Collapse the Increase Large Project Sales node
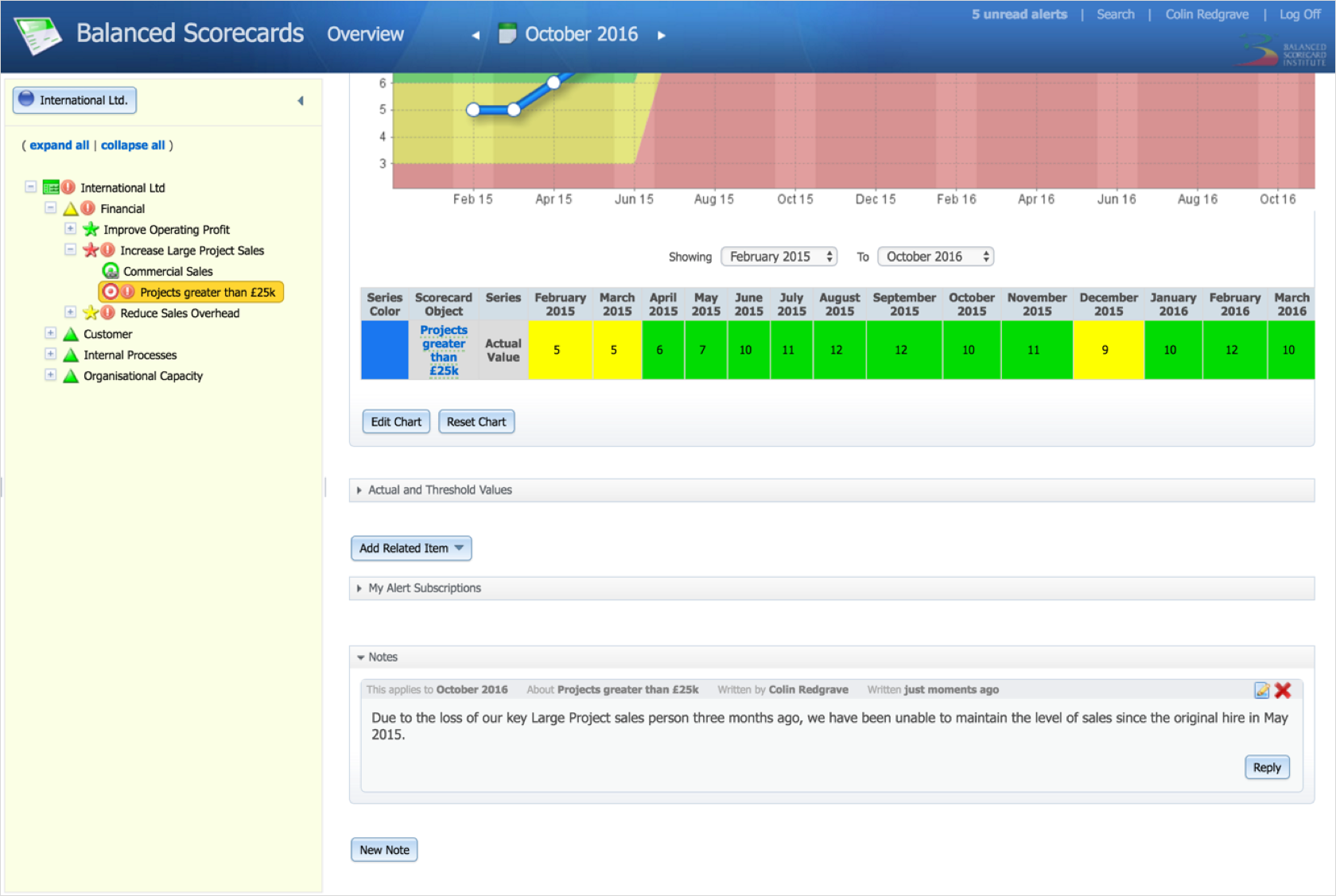This screenshot has height=896, width=1336. 70,249
